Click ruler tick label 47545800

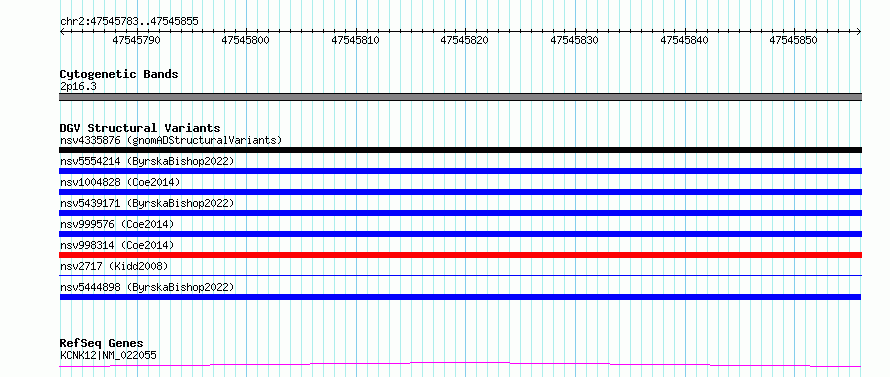(246, 40)
